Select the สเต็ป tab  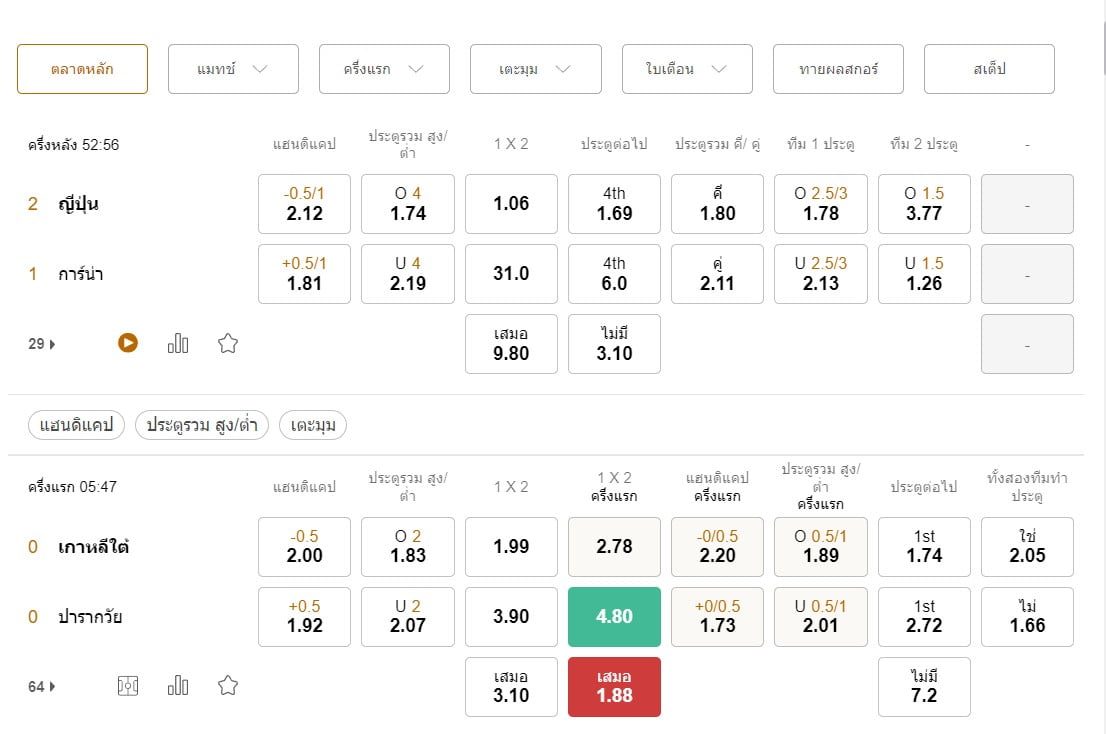[990, 69]
